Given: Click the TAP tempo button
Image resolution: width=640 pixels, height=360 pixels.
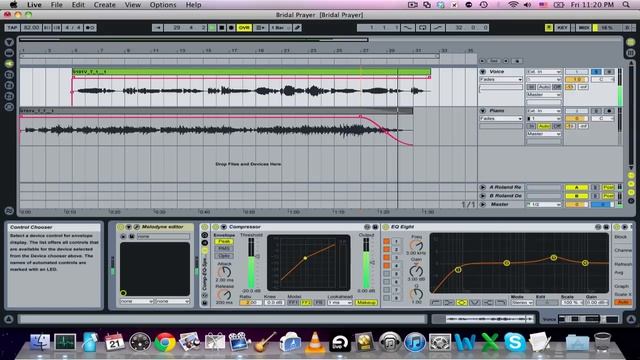Looking at the screenshot, I should coord(12,28).
